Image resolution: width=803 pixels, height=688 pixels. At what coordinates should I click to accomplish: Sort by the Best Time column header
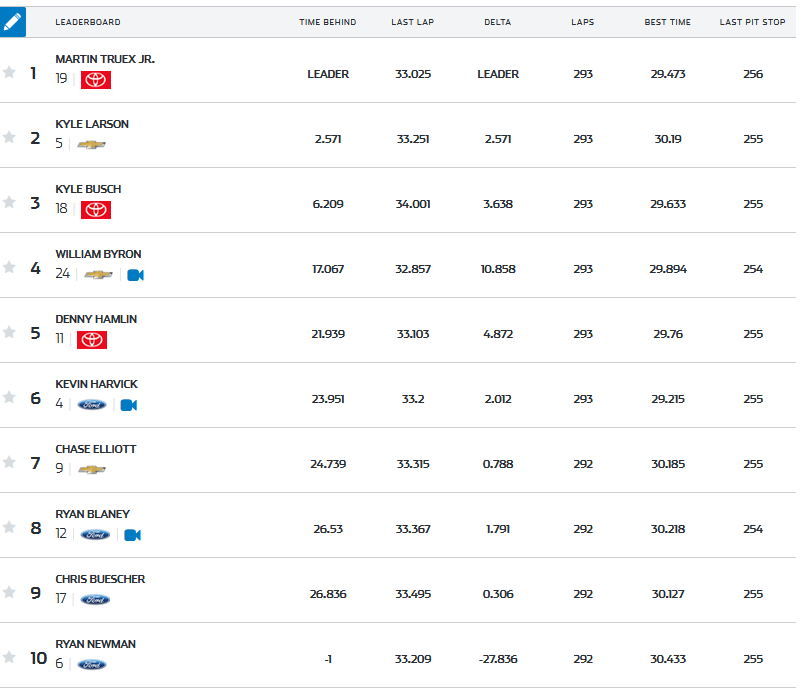pyautogui.click(x=667, y=22)
